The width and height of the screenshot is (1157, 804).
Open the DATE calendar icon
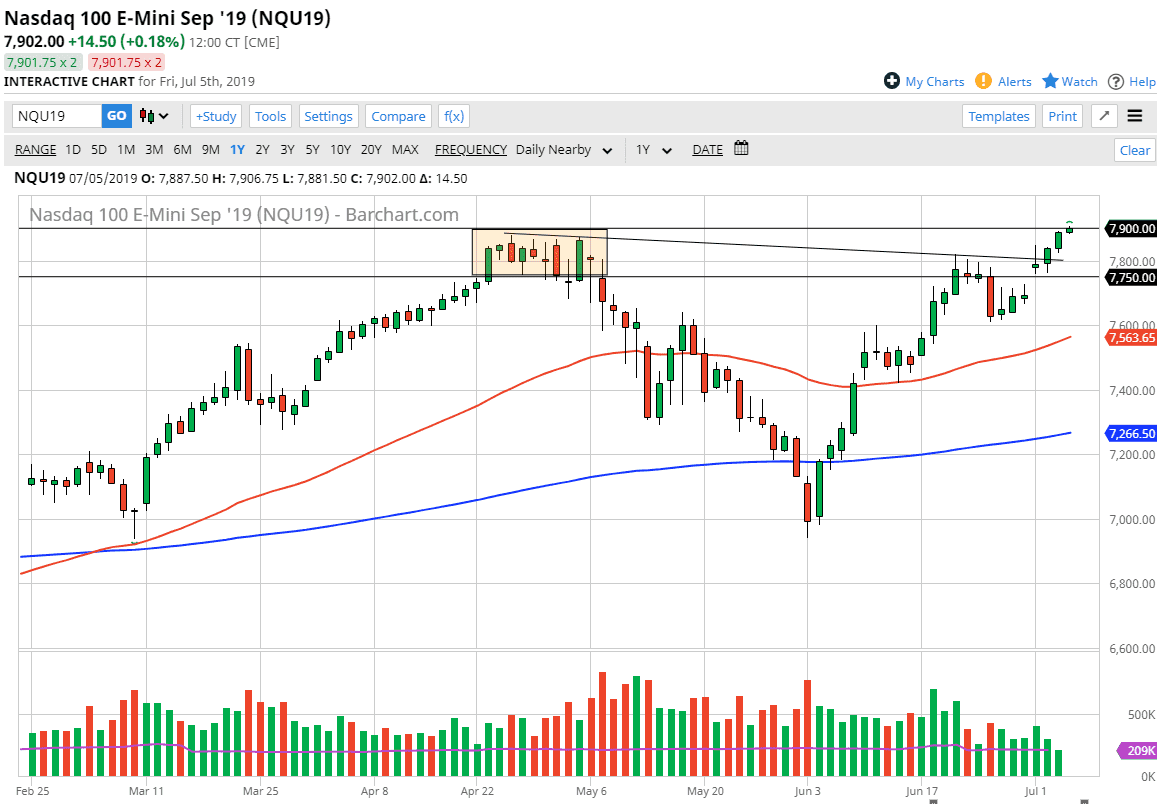pos(740,148)
